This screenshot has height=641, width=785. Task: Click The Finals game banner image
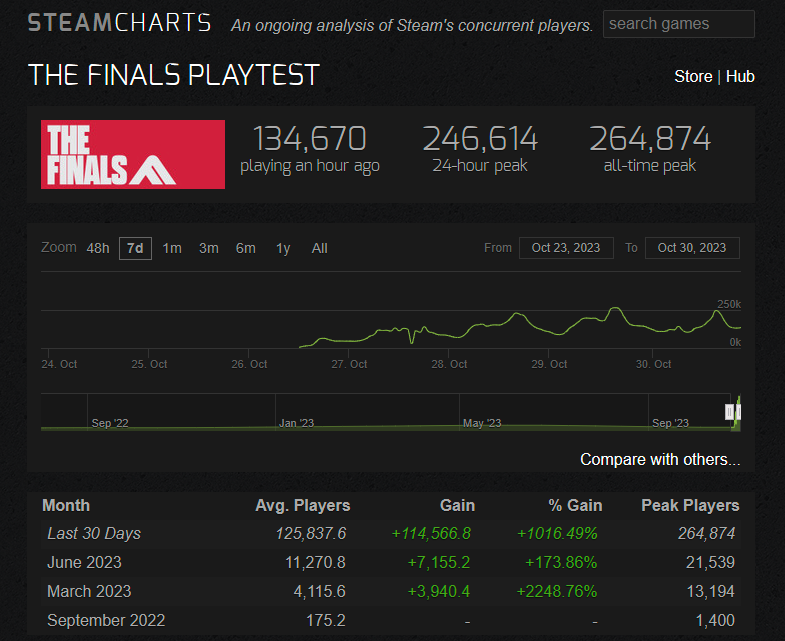[x=133, y=154]
